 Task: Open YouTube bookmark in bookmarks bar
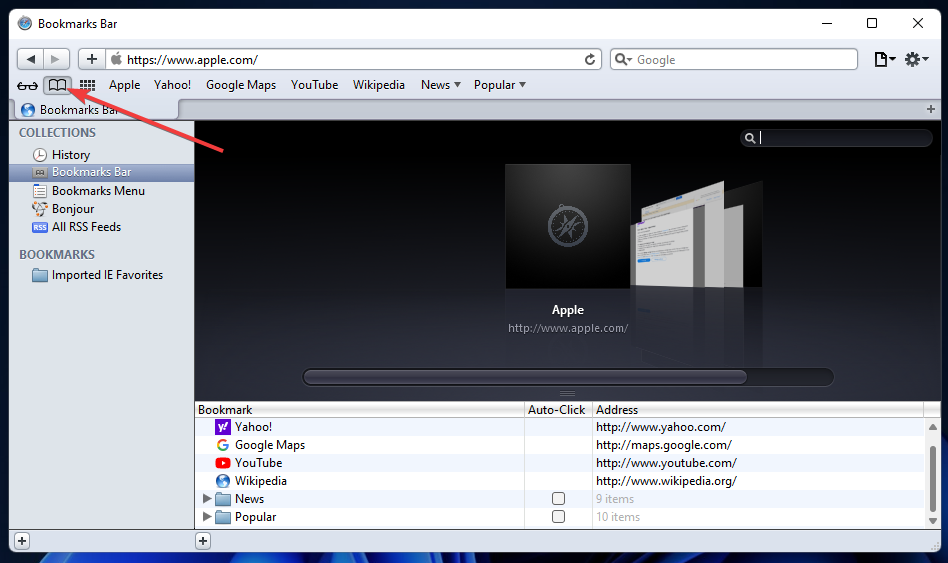314,85
